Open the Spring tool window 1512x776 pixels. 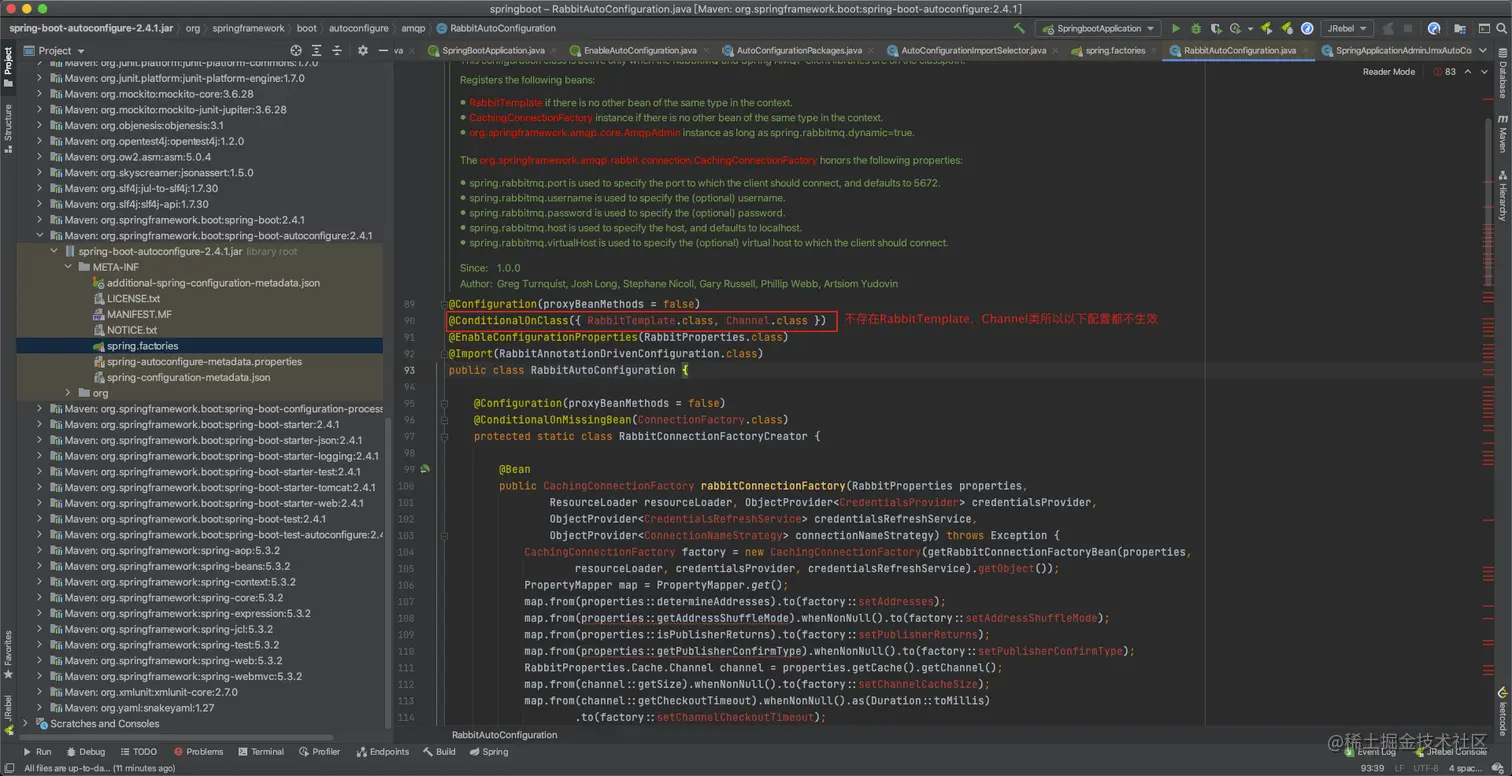[488, 751]
